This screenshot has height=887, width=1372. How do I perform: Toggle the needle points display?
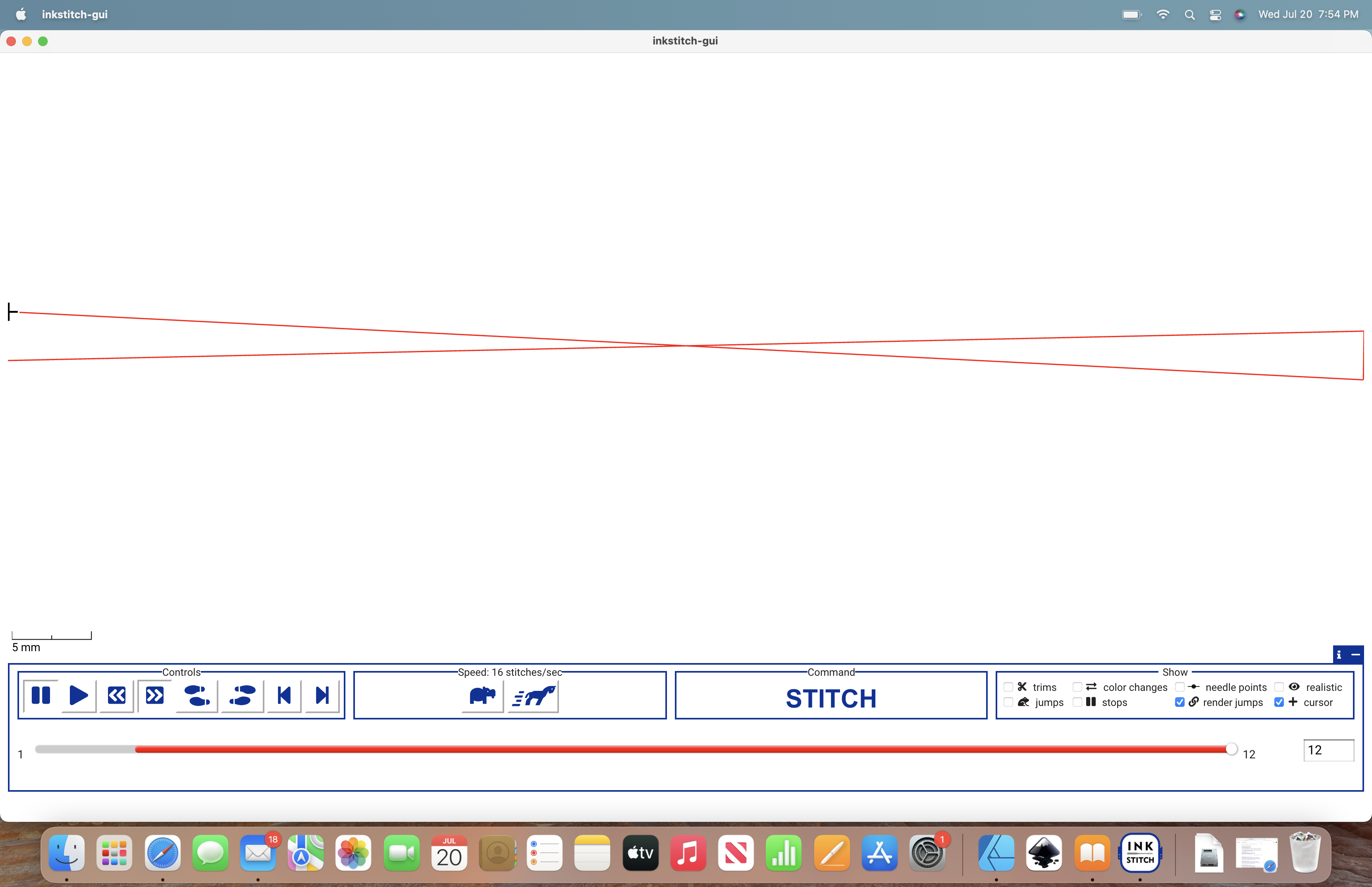coord(1179,686)
